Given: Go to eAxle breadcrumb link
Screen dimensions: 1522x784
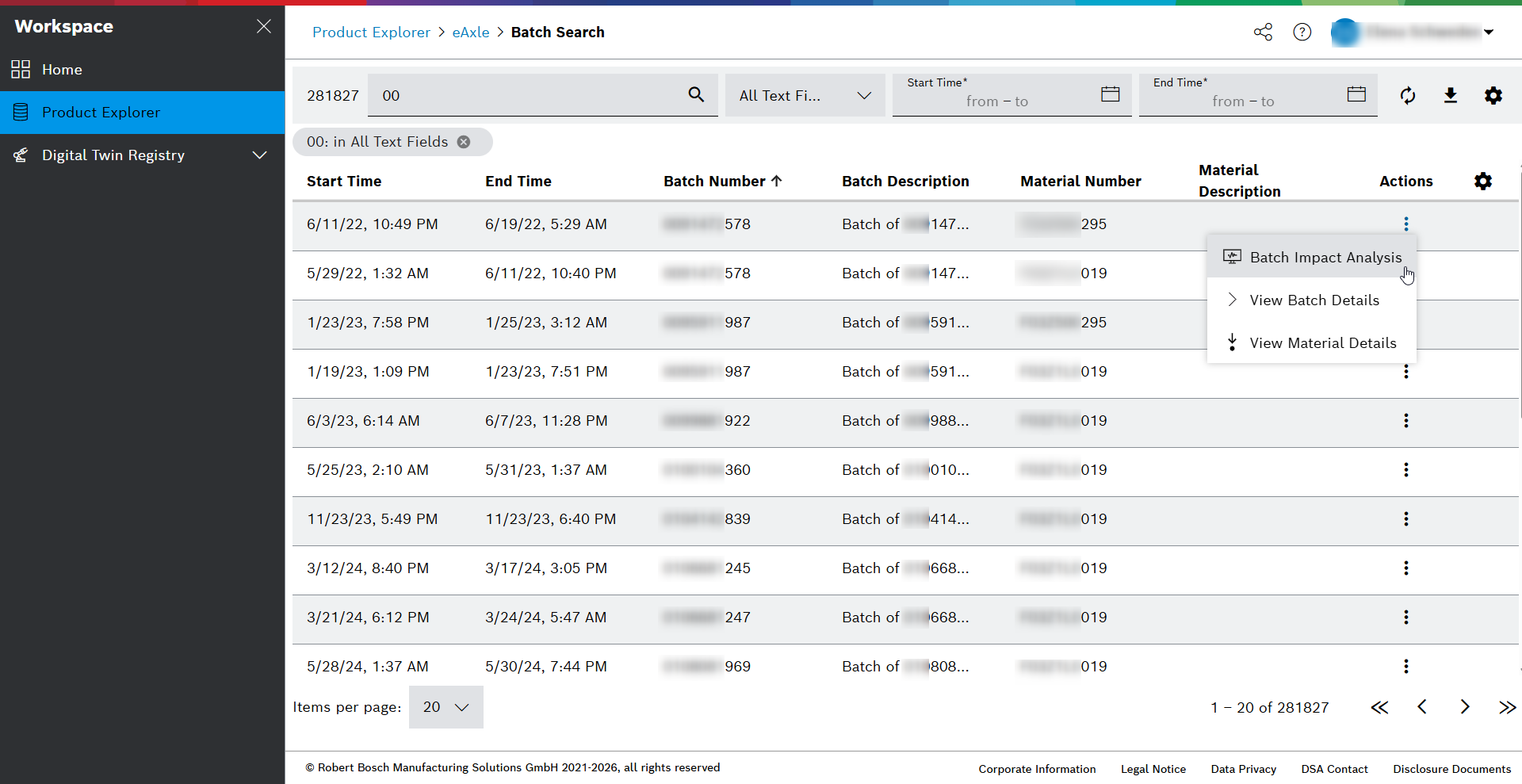Looking at the screenshot, I should click(471, 33).
